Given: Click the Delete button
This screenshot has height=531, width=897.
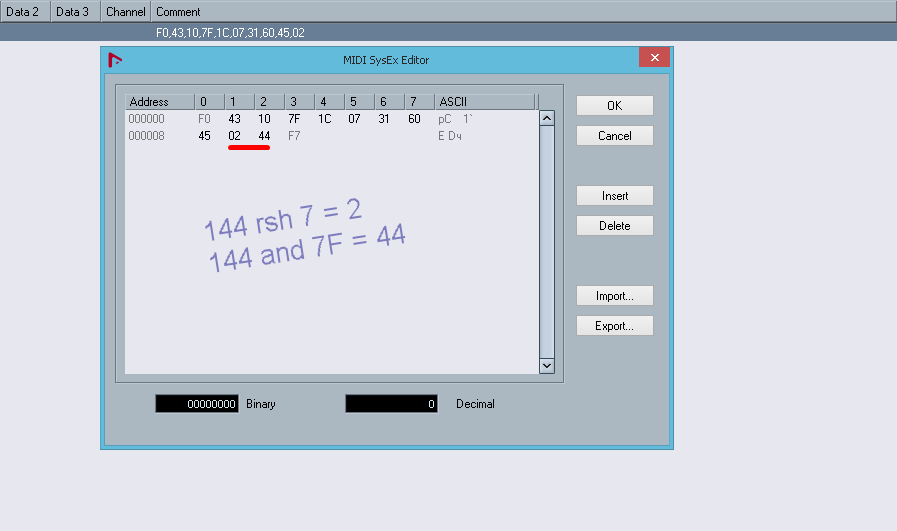Looking at the screenshot, I should click(x=614, y=225).
